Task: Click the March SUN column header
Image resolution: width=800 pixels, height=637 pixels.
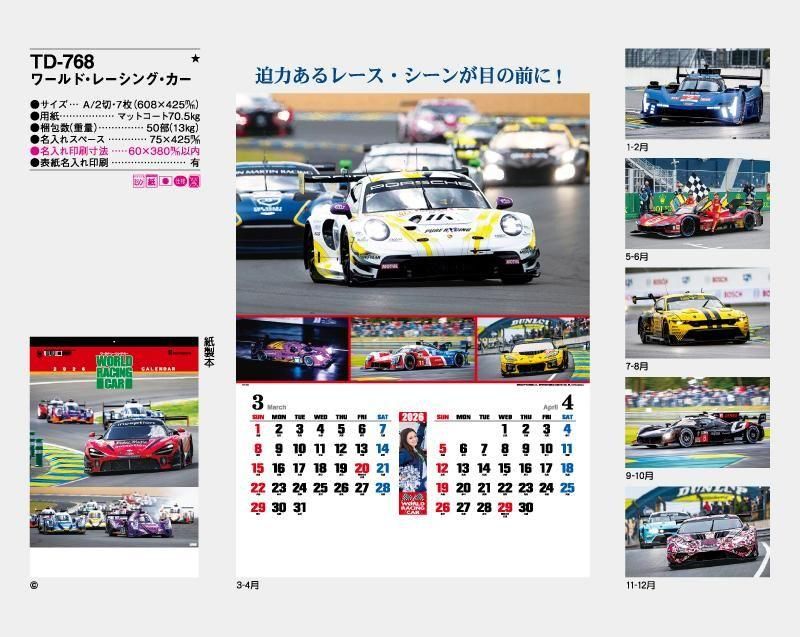Action: pos(258,417)
